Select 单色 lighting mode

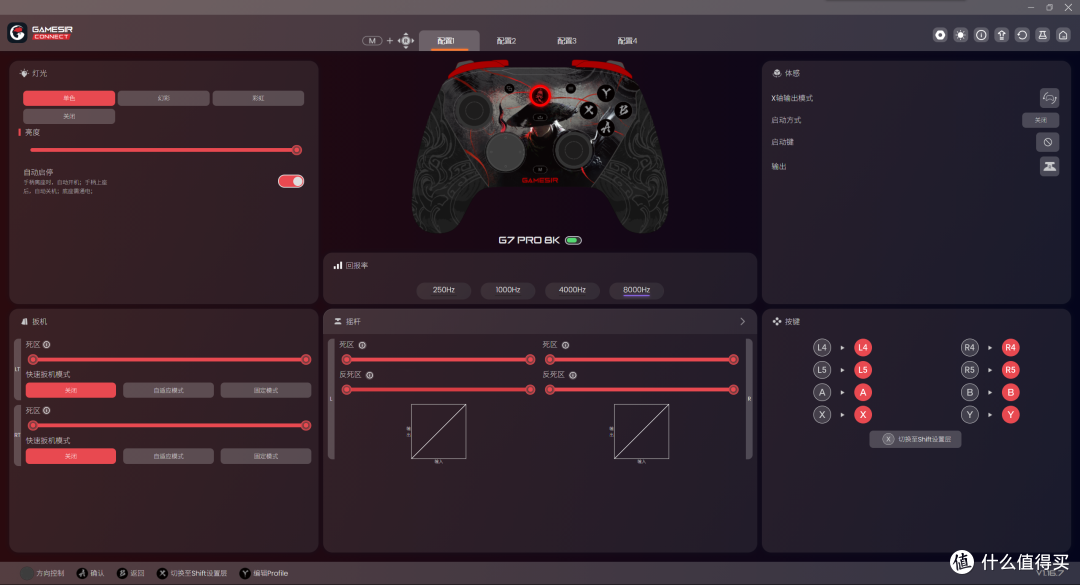(69, 99)
